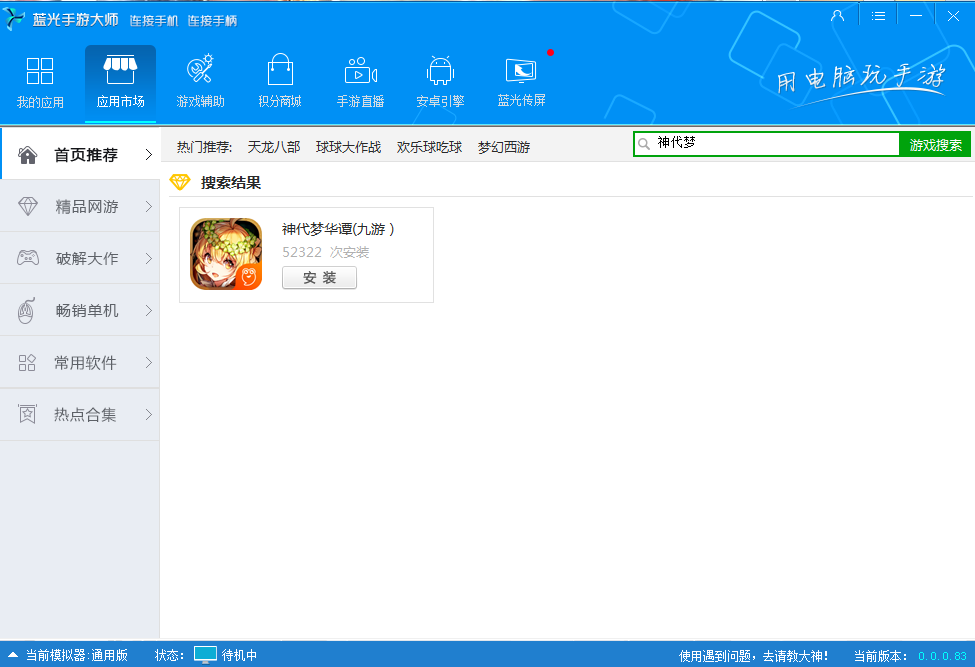
Task: Click the diamond icon for 精品网游
Action: [x=27, y=206]
